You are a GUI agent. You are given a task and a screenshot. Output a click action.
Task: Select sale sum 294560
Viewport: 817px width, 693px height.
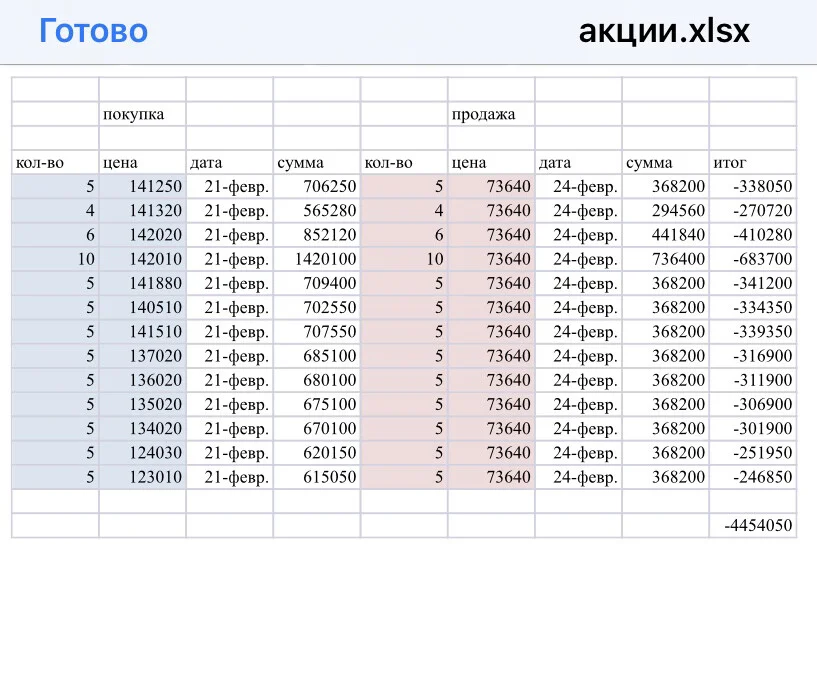tap(665, 211)
